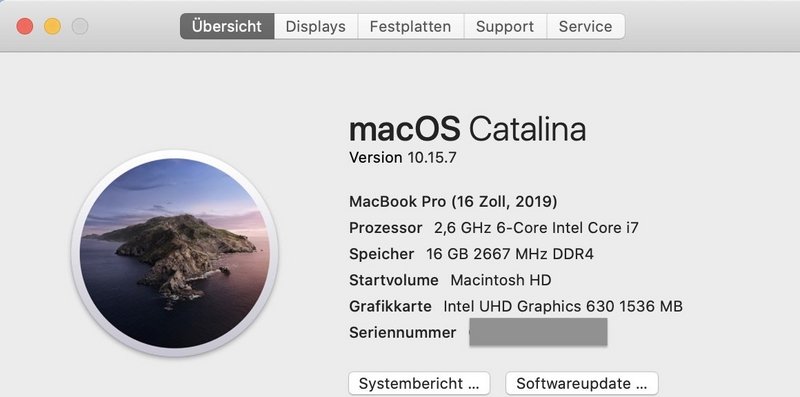Click the Startvolume Macintosh HD entry
The height and width of the screenshot is (397, 800).
pos(450,280)
